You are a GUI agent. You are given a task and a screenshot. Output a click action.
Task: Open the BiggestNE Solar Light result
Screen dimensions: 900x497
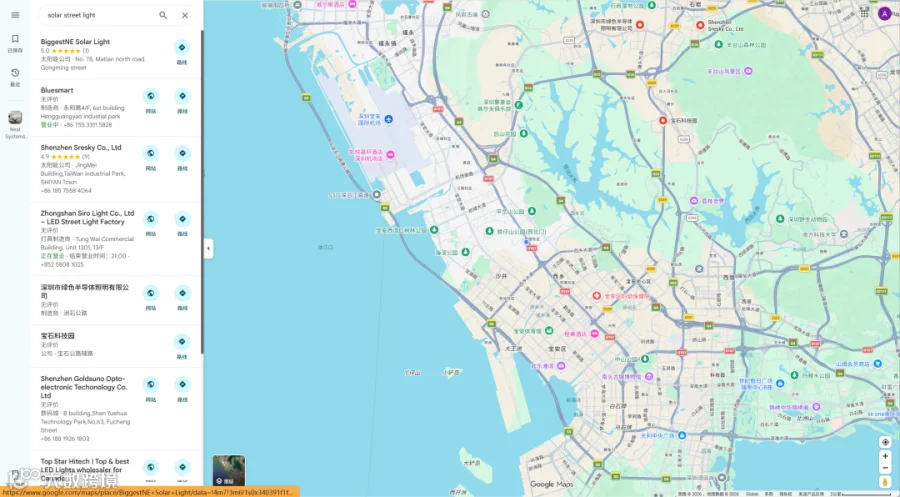[75, 42]
